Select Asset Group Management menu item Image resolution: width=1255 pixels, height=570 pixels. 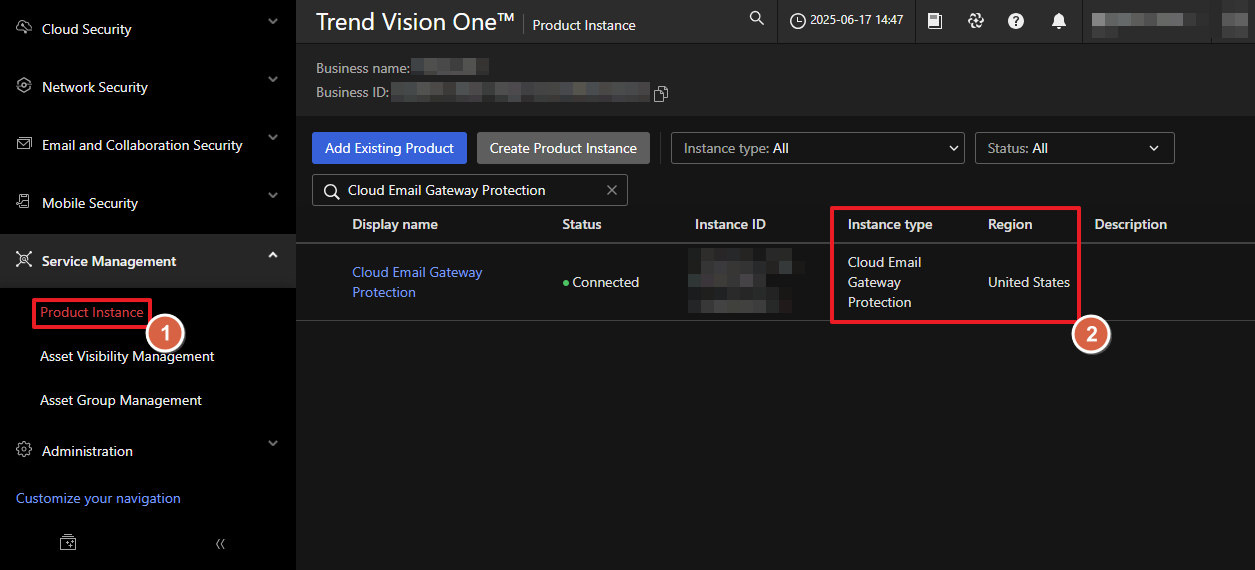pos(121,400)
